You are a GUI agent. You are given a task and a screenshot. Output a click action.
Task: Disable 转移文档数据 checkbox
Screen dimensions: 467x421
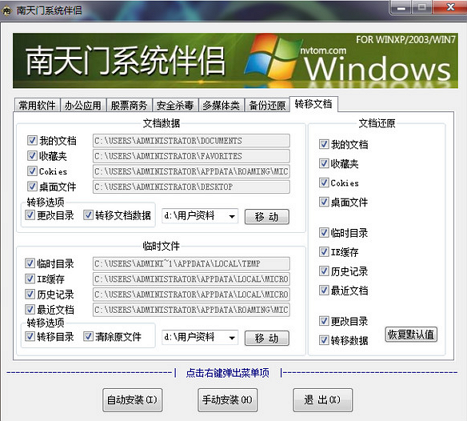tap(88, 215)
